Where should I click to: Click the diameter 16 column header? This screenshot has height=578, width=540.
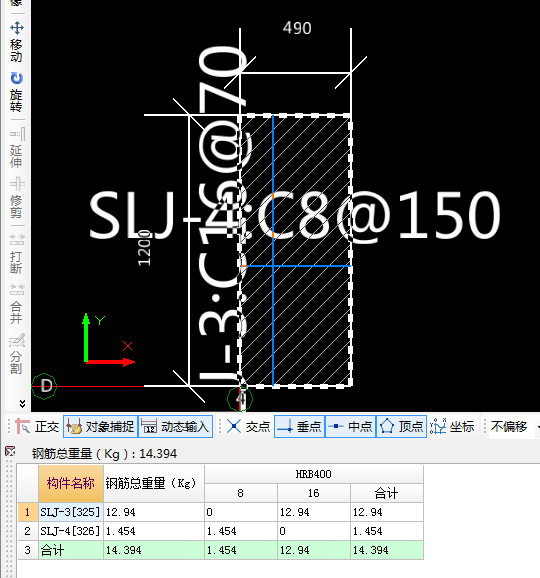[314, 493]
